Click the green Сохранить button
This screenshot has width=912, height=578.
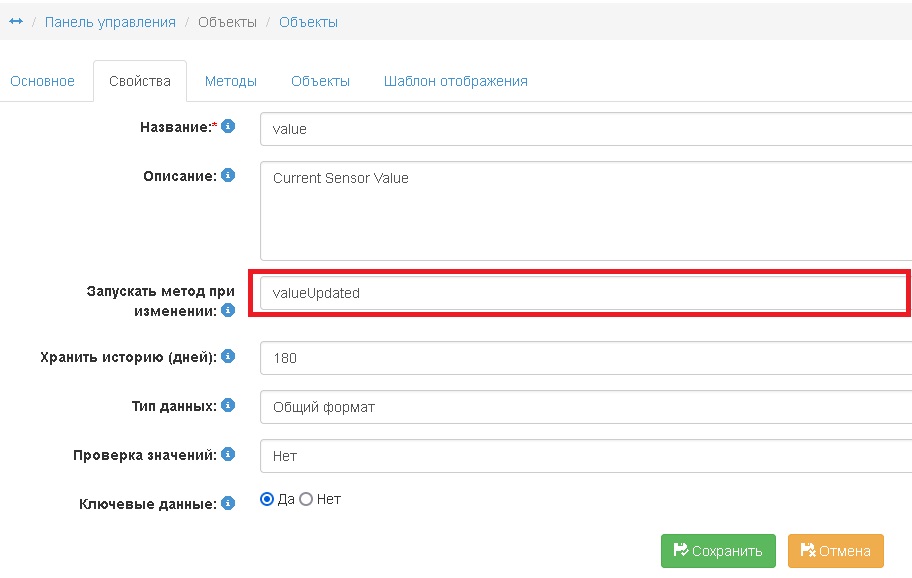click(718, 551)
